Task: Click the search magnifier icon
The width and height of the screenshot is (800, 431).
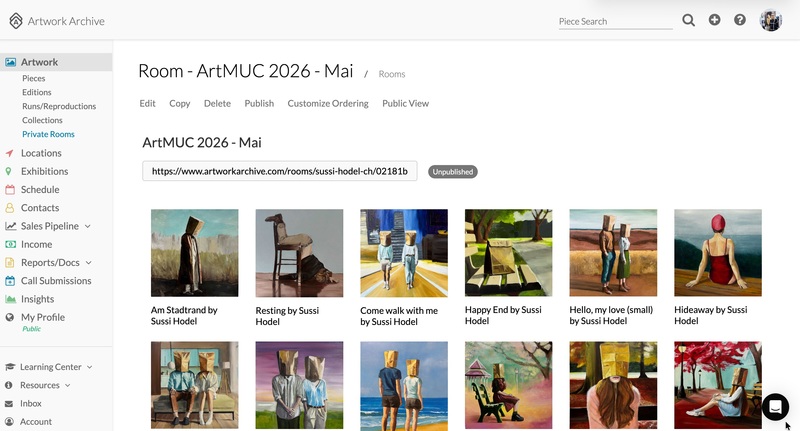Action: [x=688, y=20]
